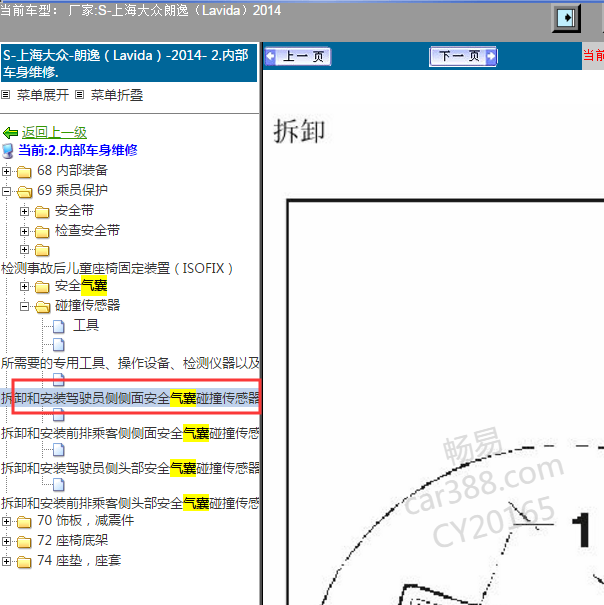Image resolution: width=604 pixels, height=605 pixels.
Task: Click the 68 内部装备 folder icon
Action: tap(24, 172)
